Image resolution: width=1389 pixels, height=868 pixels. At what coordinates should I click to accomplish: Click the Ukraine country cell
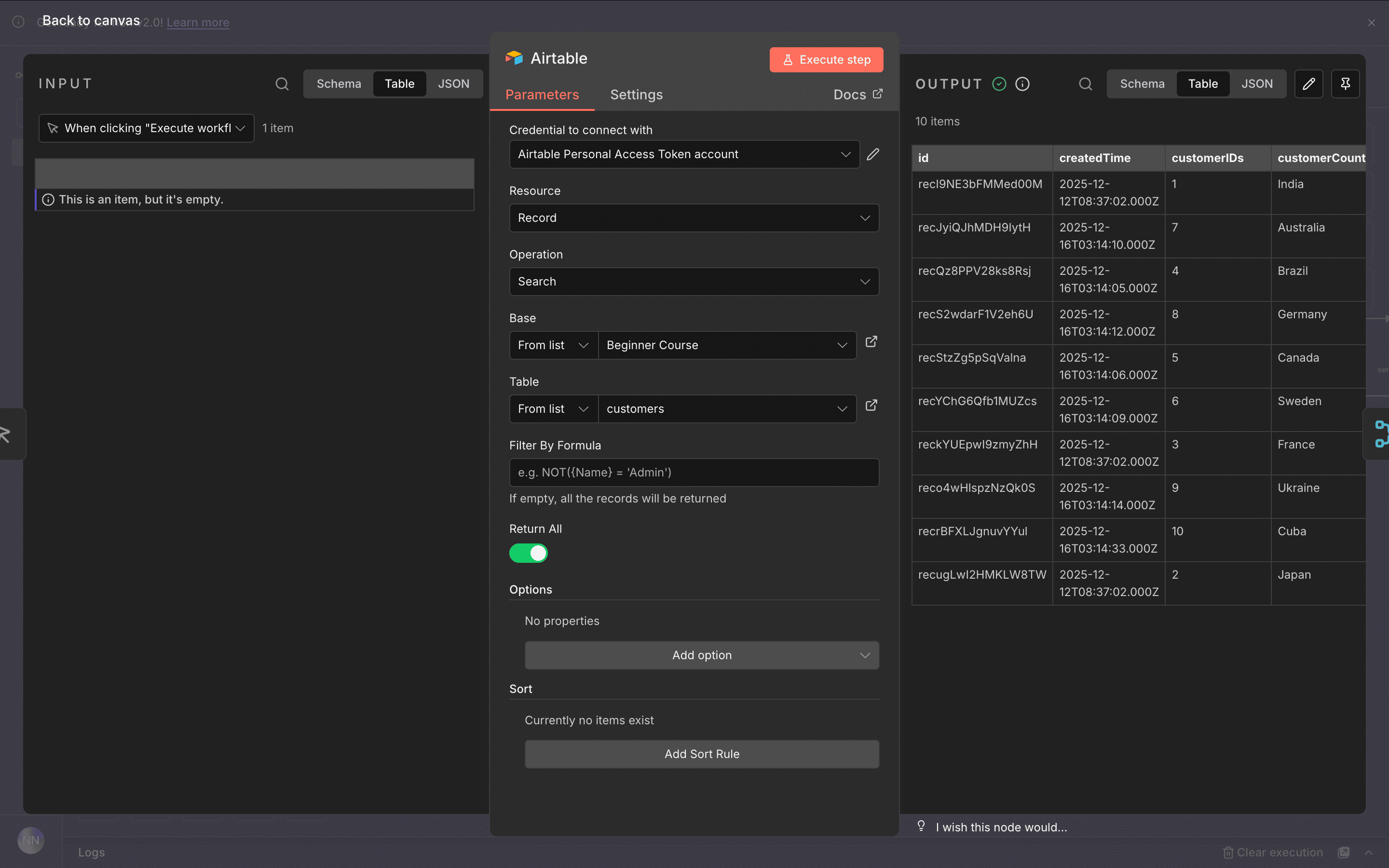coord(1319,497)
